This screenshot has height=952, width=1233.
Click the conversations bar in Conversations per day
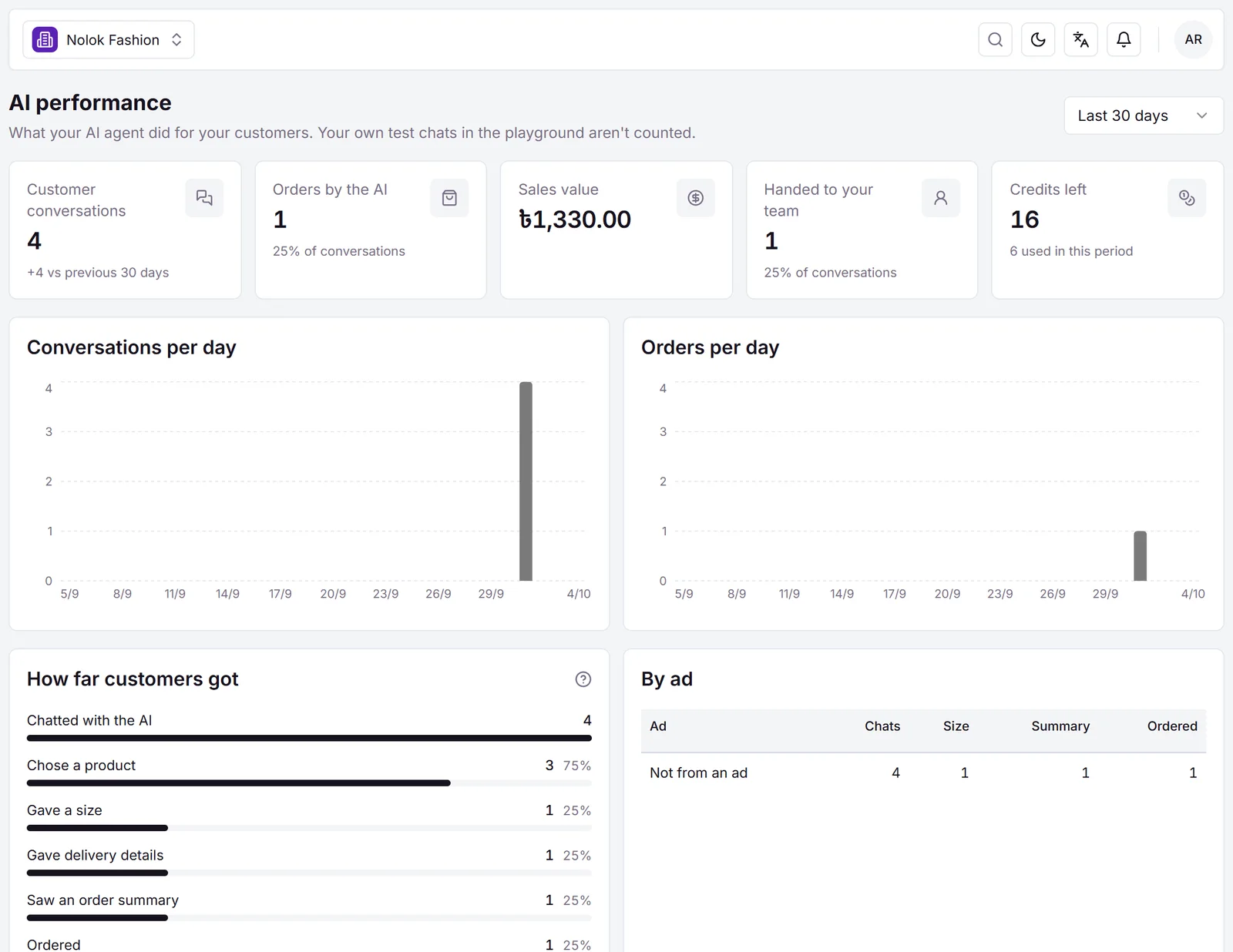[x=526, y=481]
